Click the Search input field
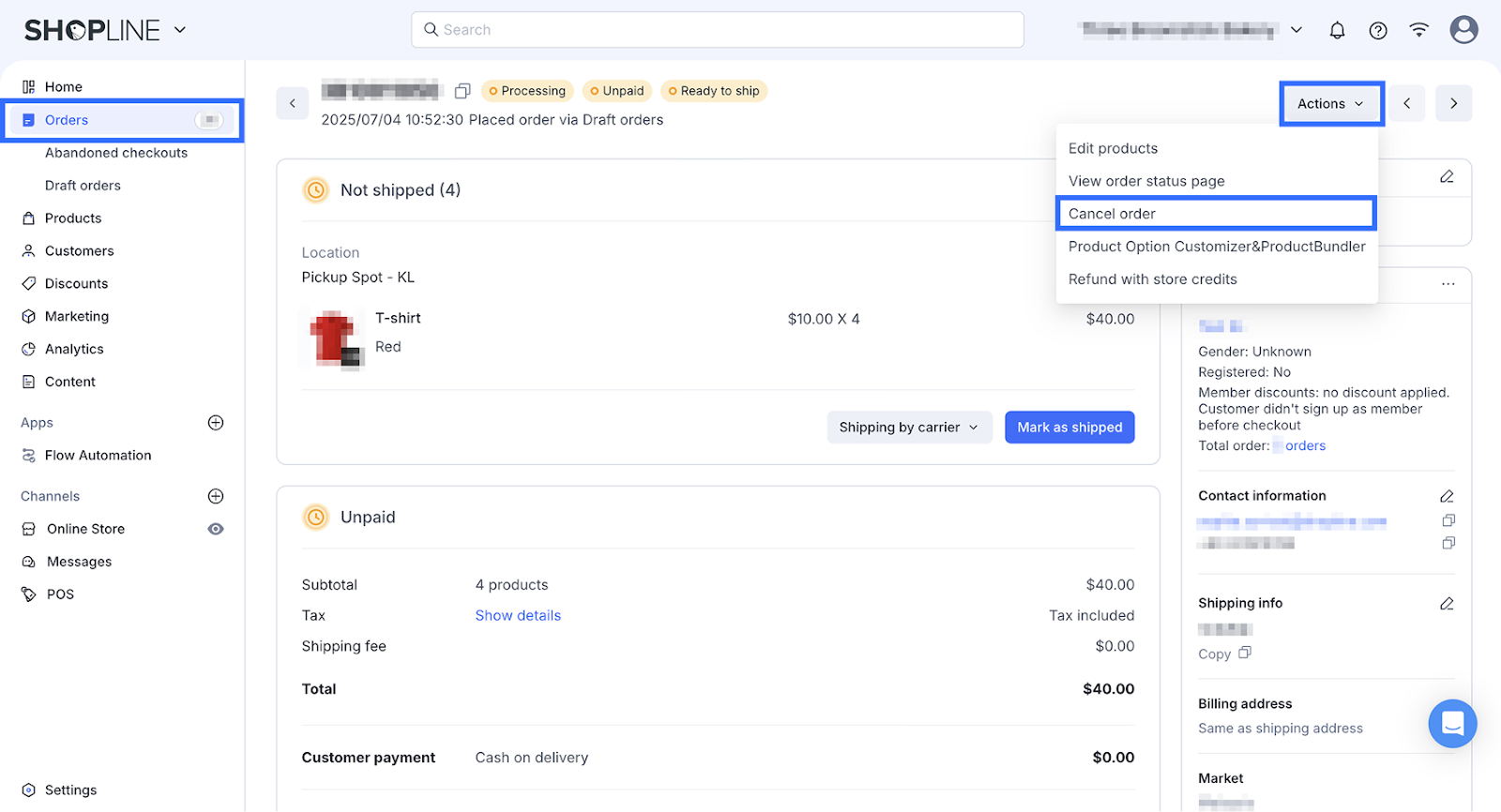This screenshot has width=1501, height=812. point(718,30)
